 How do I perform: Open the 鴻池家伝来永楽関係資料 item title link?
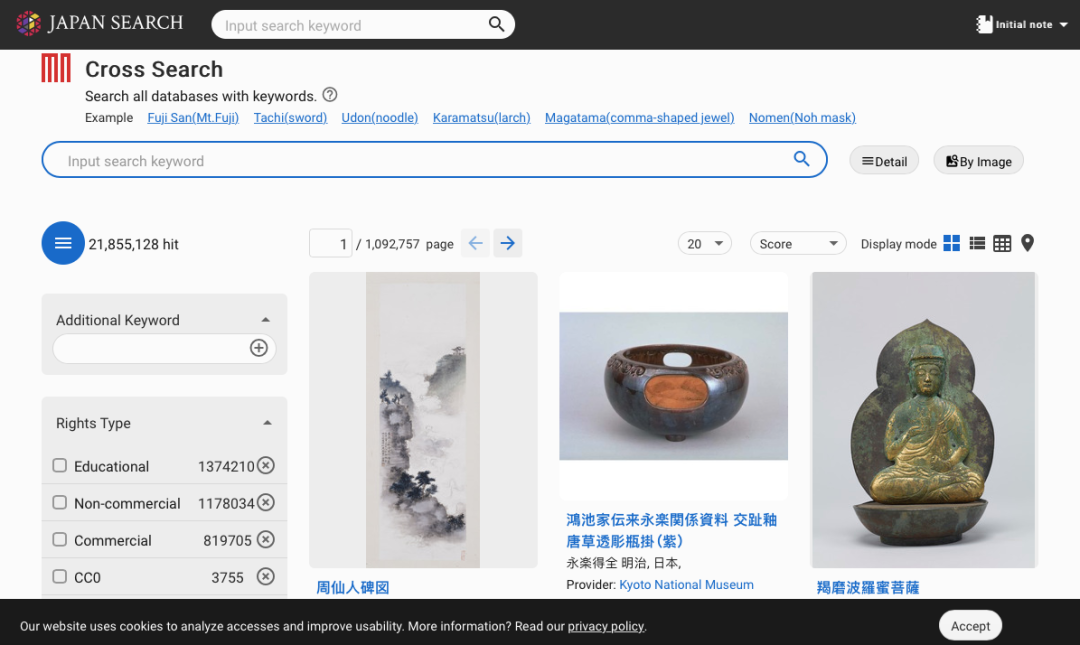(672, 531)
